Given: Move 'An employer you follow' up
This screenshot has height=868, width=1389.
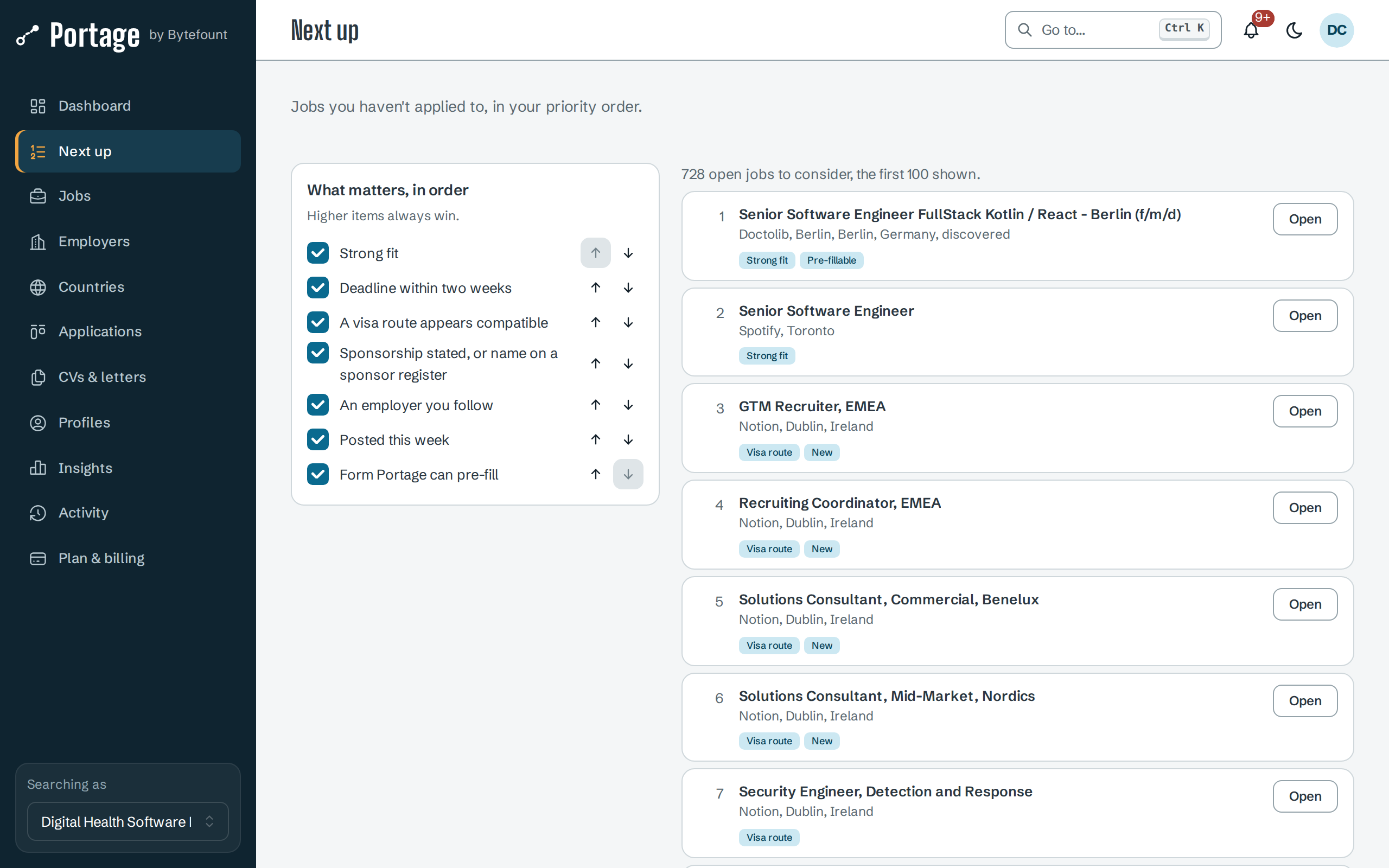Looking at the screenshot, I should pyautogui.click(x=595, y=405).
